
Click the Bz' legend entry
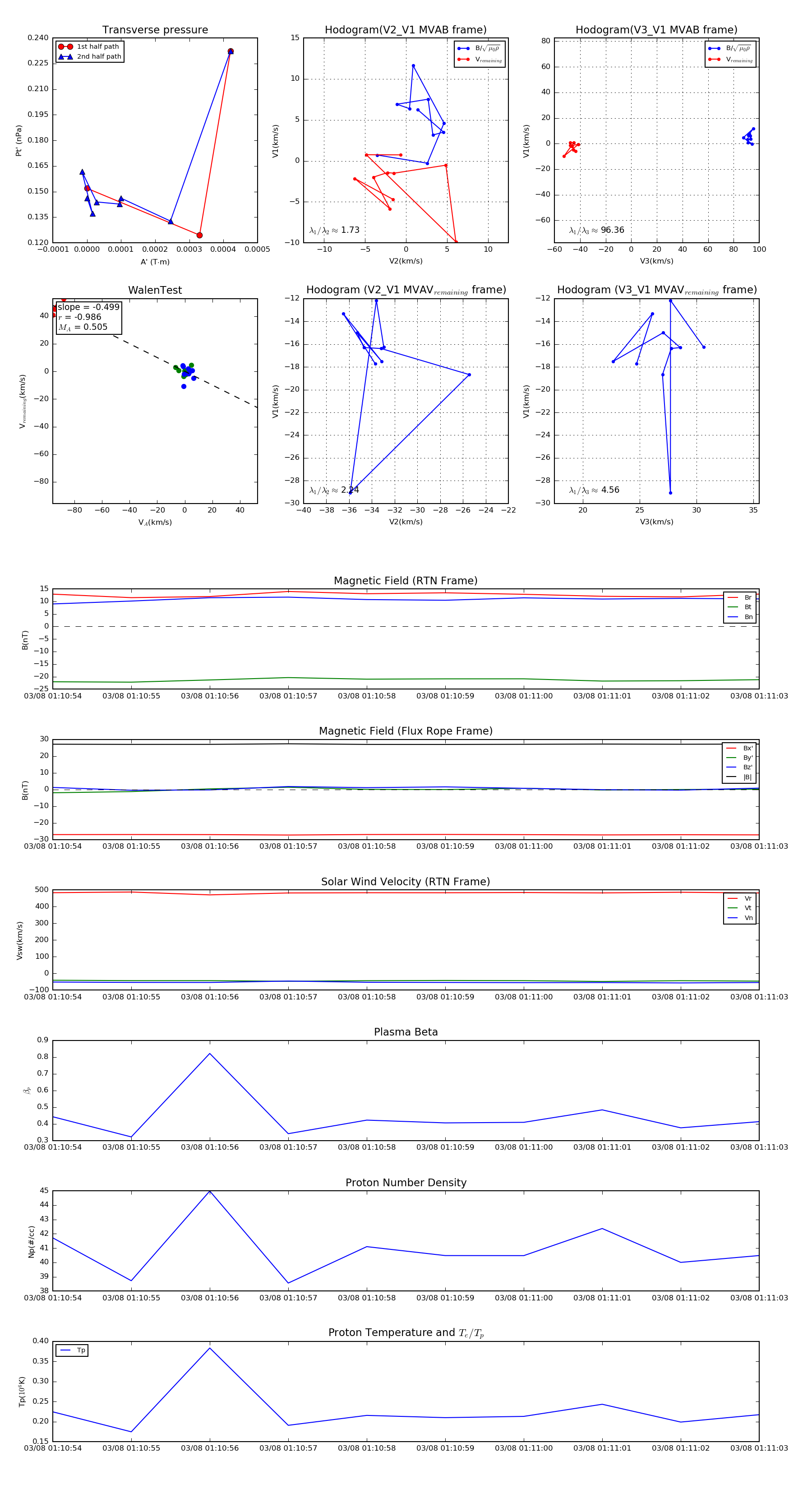(x=739, y=767)
